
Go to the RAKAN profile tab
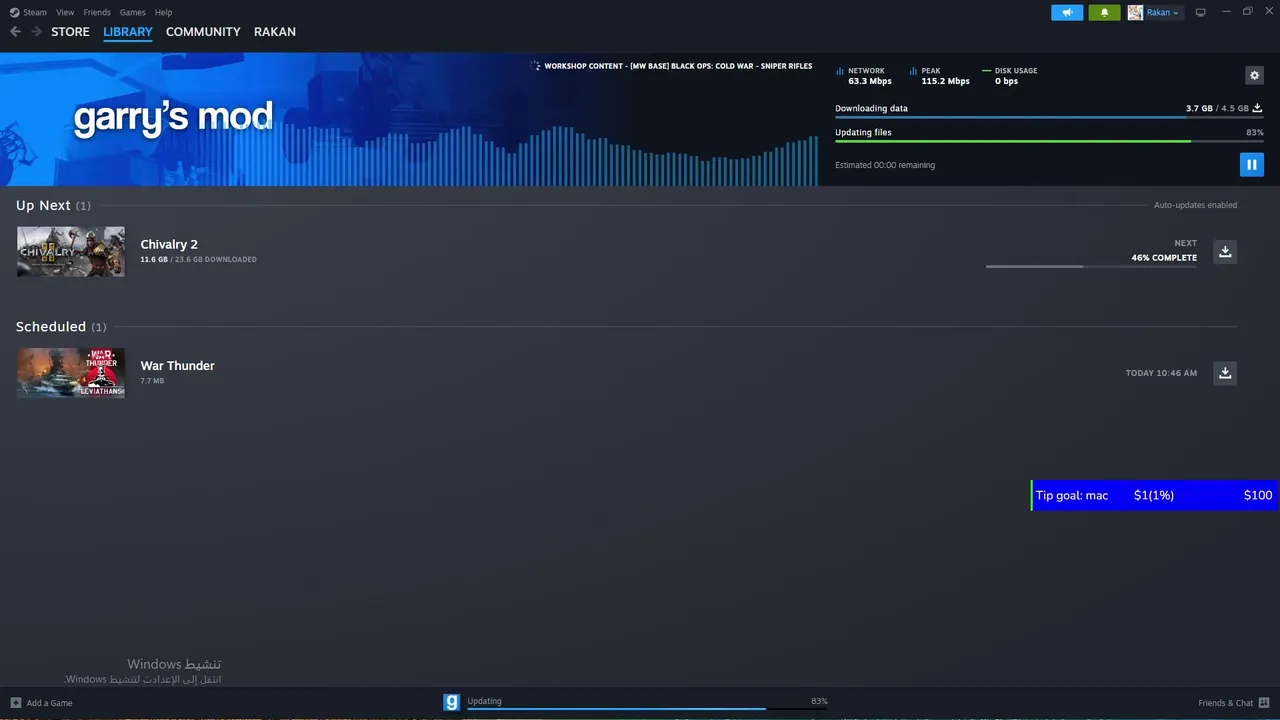(x=275, y=32)
